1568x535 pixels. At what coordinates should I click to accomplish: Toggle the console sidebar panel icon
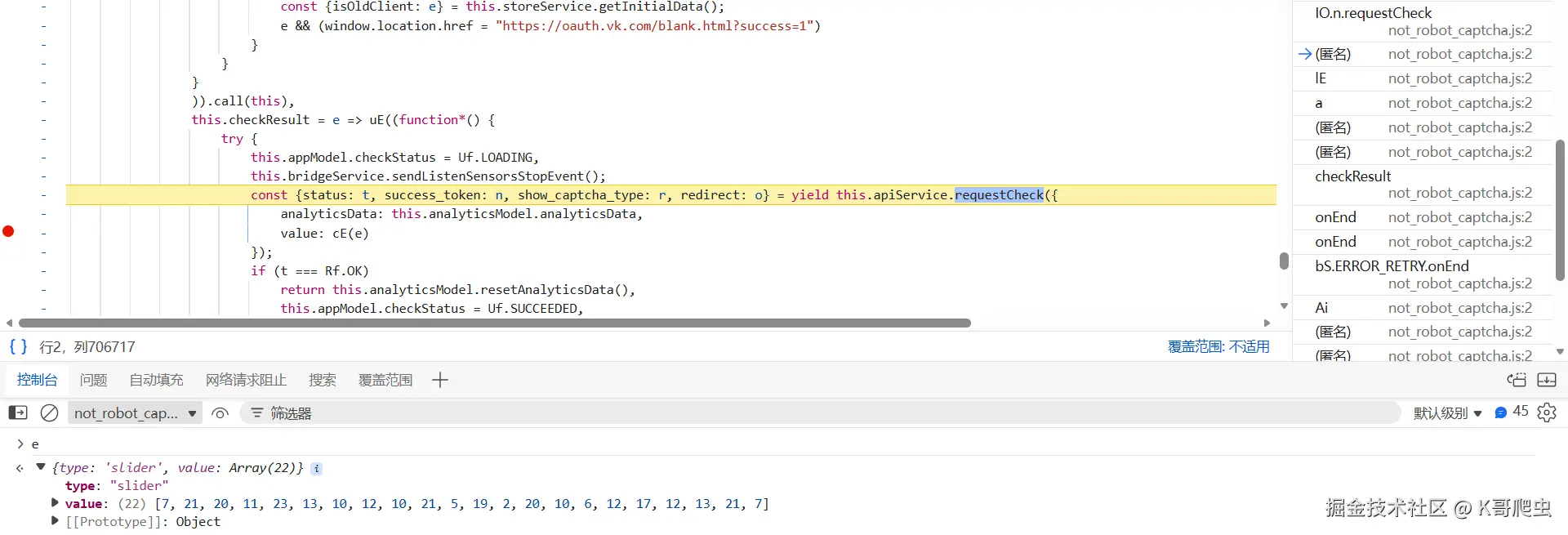pyautogui.click(x=18, y=413)
